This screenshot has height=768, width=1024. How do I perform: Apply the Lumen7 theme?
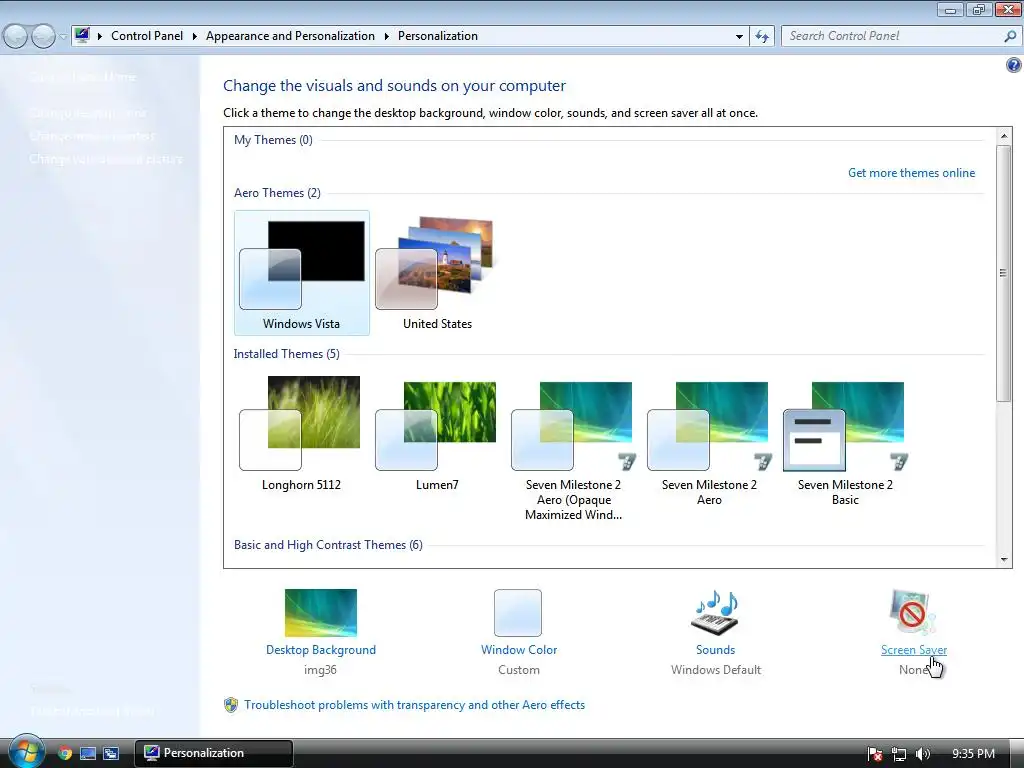click(x=437, y=434)
